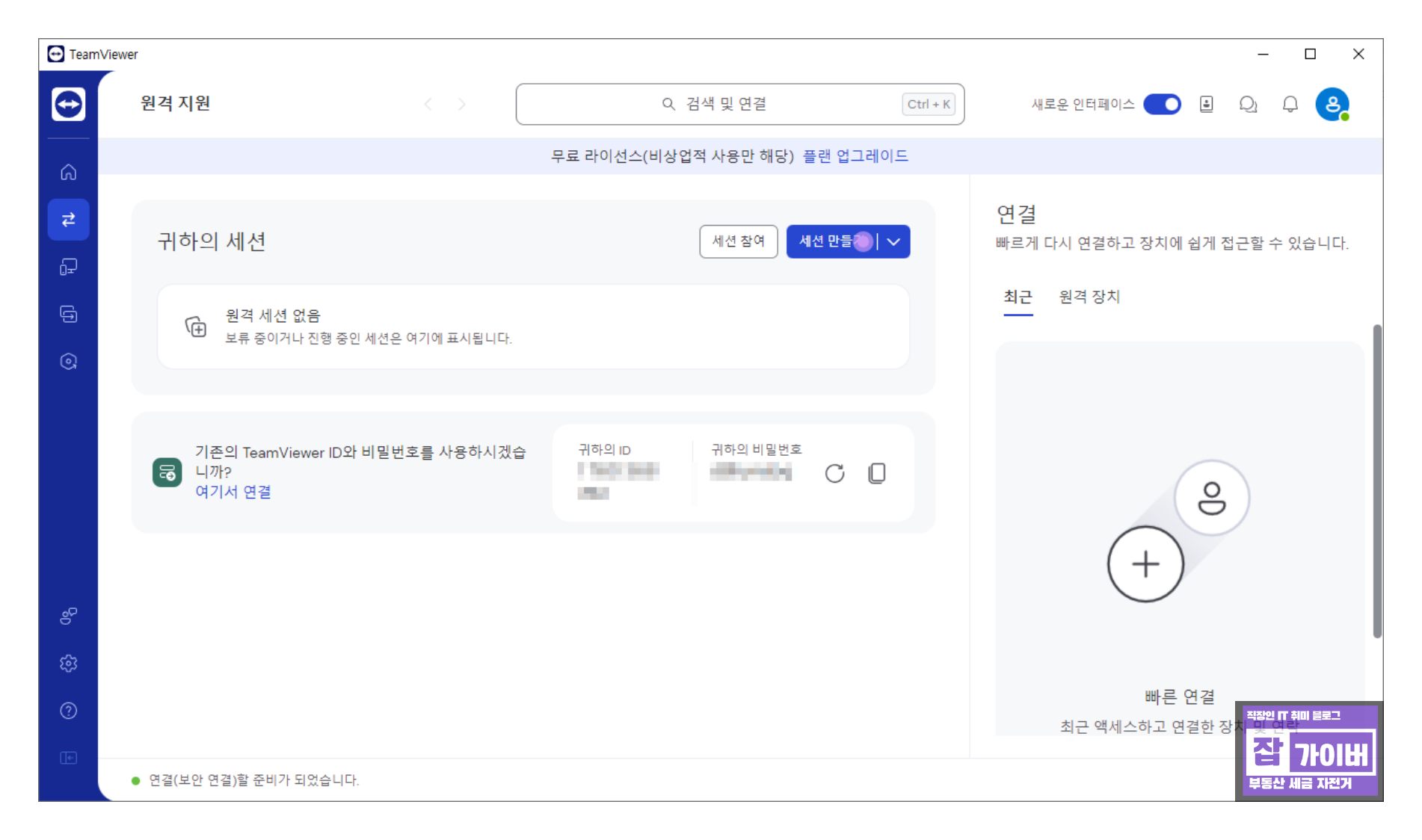Screen dimensions: 1422x840
Task: Click the 연결 준비 status message
Action: pos(253,780)
